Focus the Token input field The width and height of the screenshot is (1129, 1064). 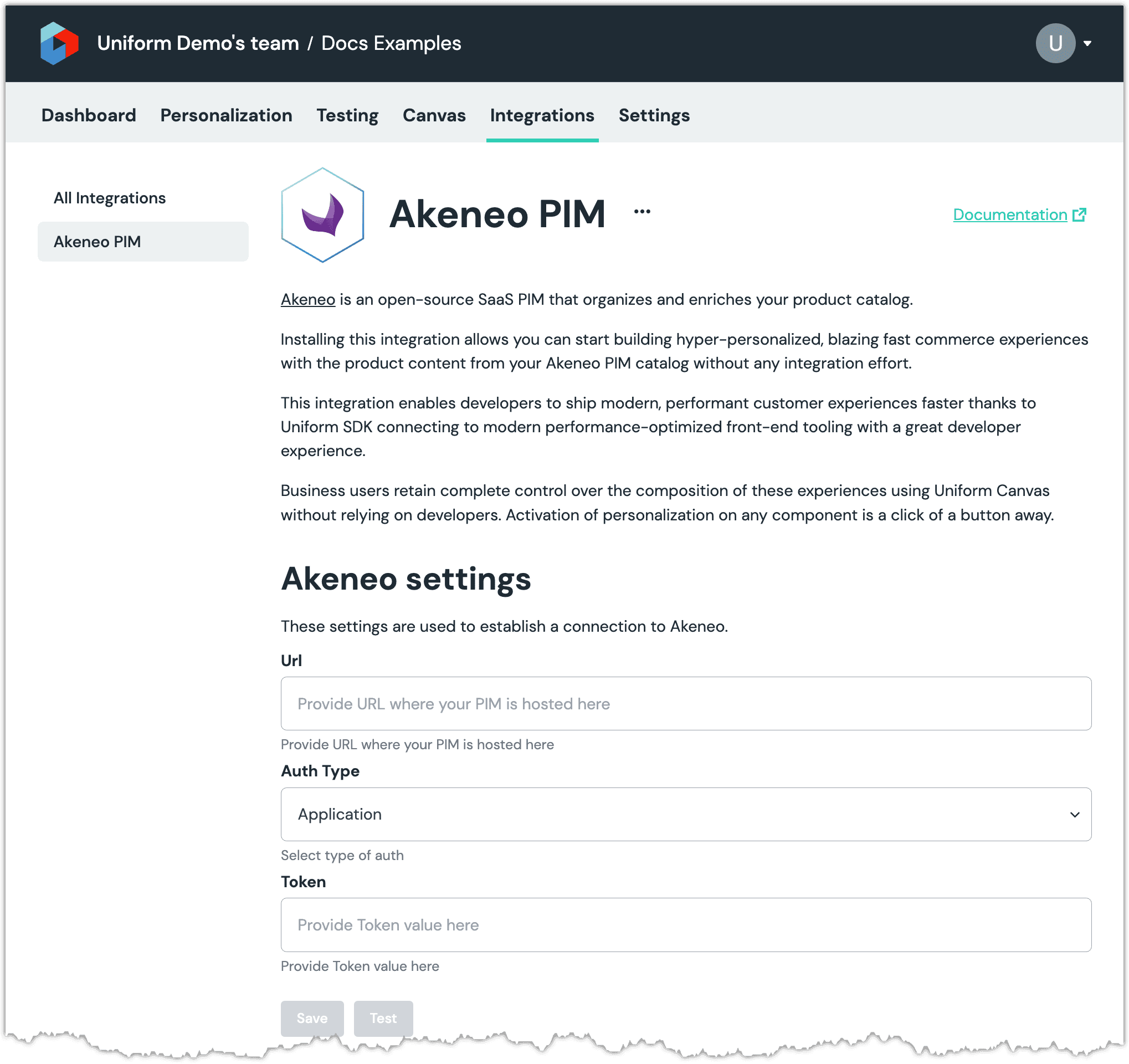coord(685,925)
